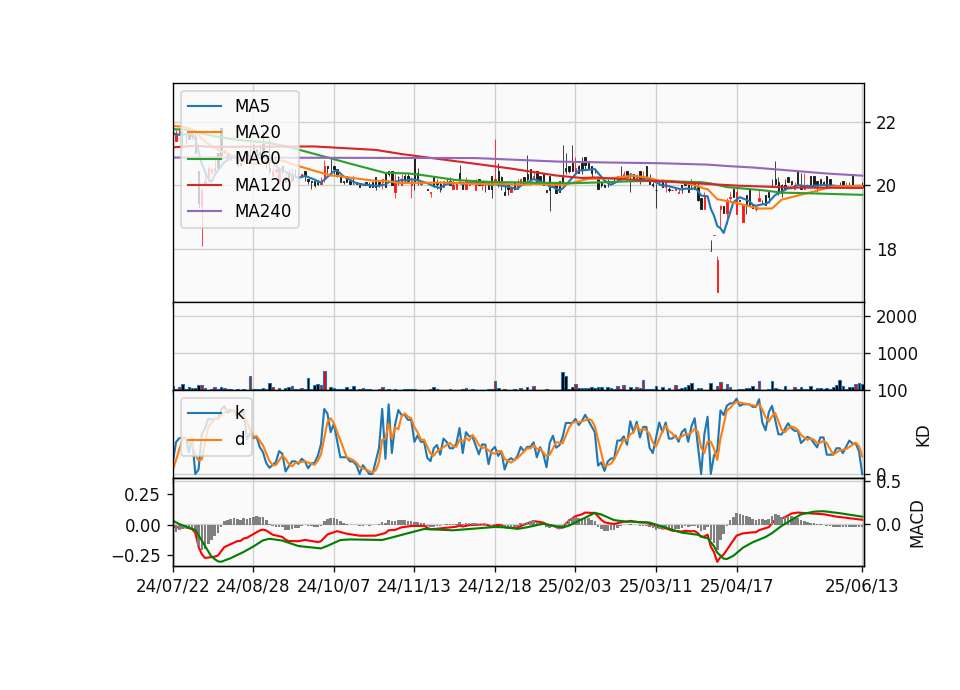Click the MACD left axis value 0.00
Image resolution: width=960 pixels, height=690 pixels.
click(142, 525)
